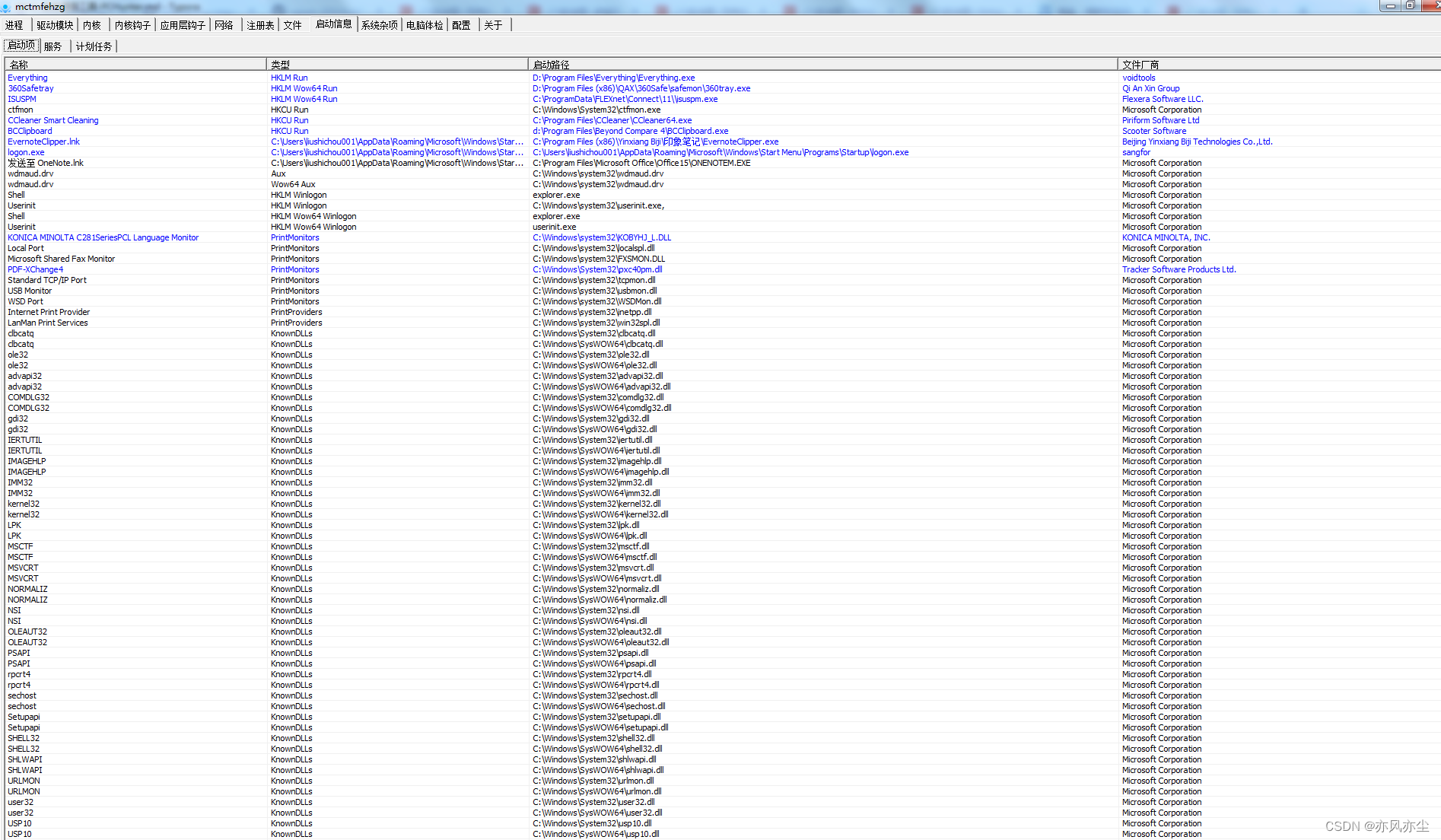The height and width of the screenshot is (840, 1441).
Task: Click the Scooter Software vendor cell
Action: coord(1153,131)
